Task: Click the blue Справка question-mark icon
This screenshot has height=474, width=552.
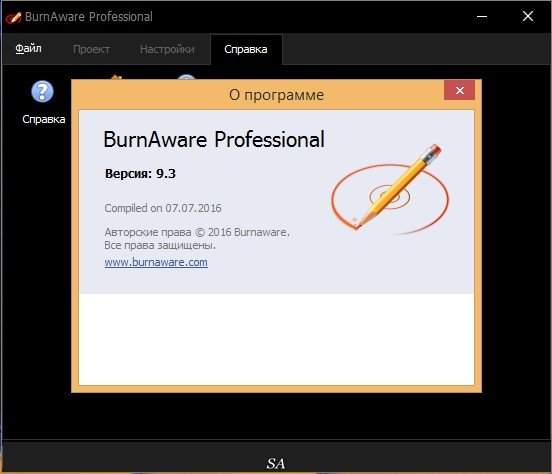Action: 42,92
